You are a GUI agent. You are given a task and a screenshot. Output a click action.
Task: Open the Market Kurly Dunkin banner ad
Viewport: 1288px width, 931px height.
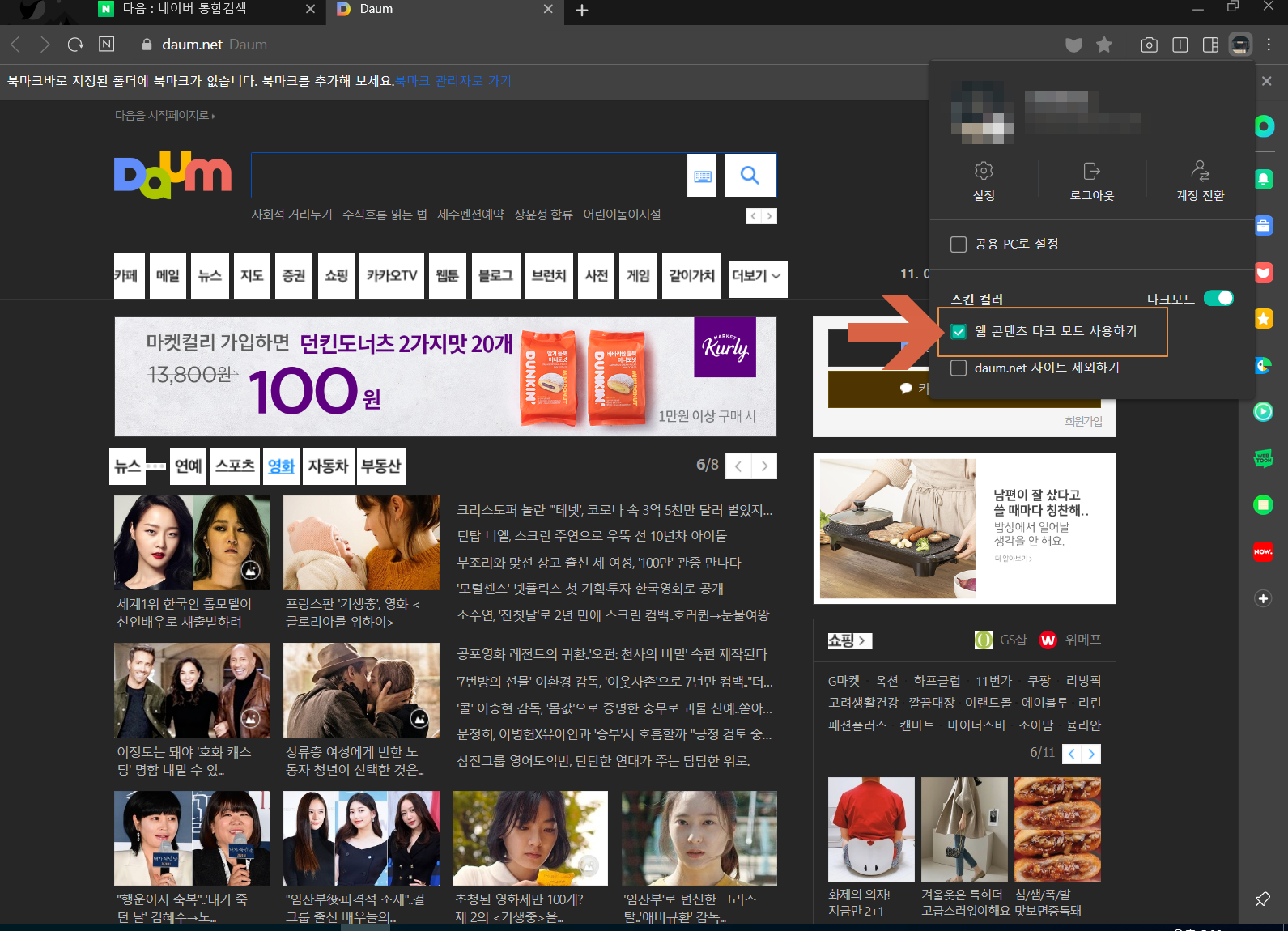pyautogui.click(x=445, y=376)
